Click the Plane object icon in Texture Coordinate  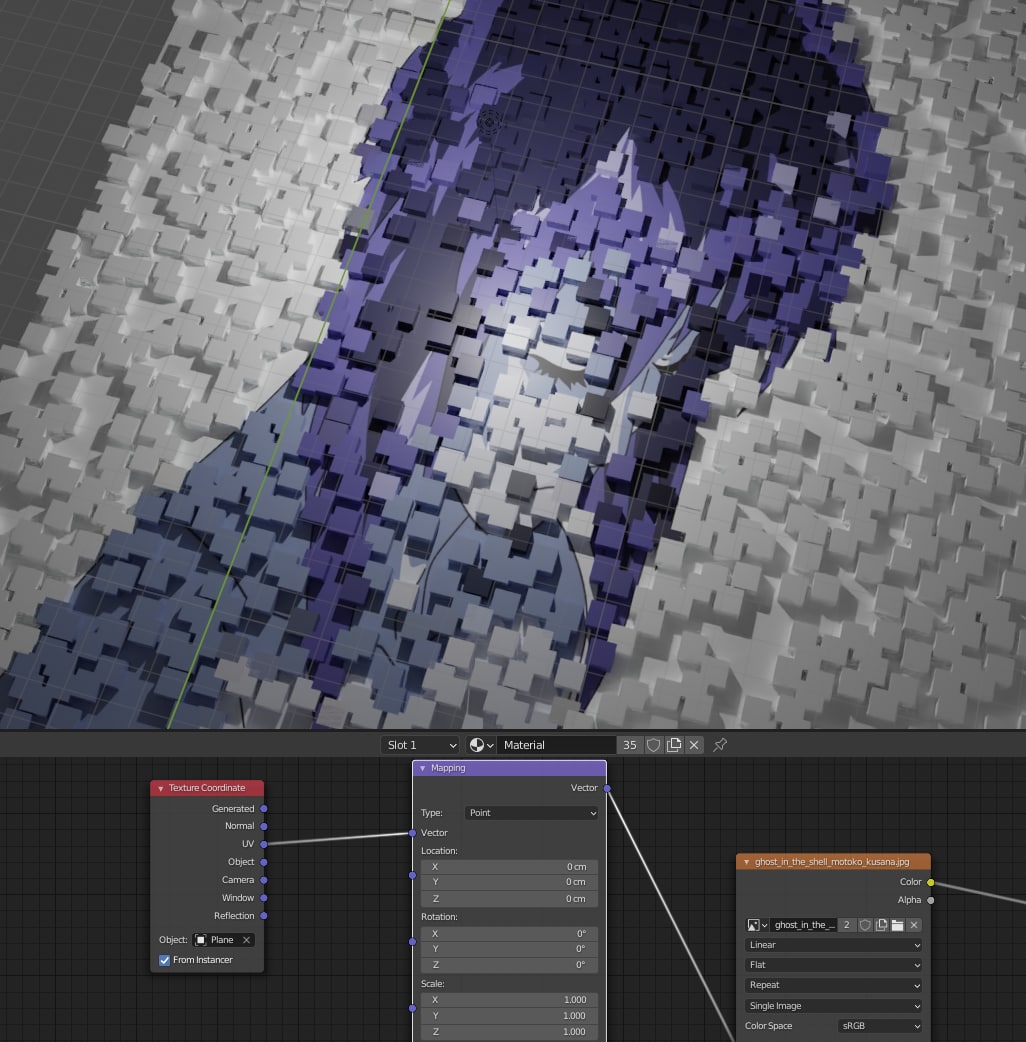click(x=201, y=940)
